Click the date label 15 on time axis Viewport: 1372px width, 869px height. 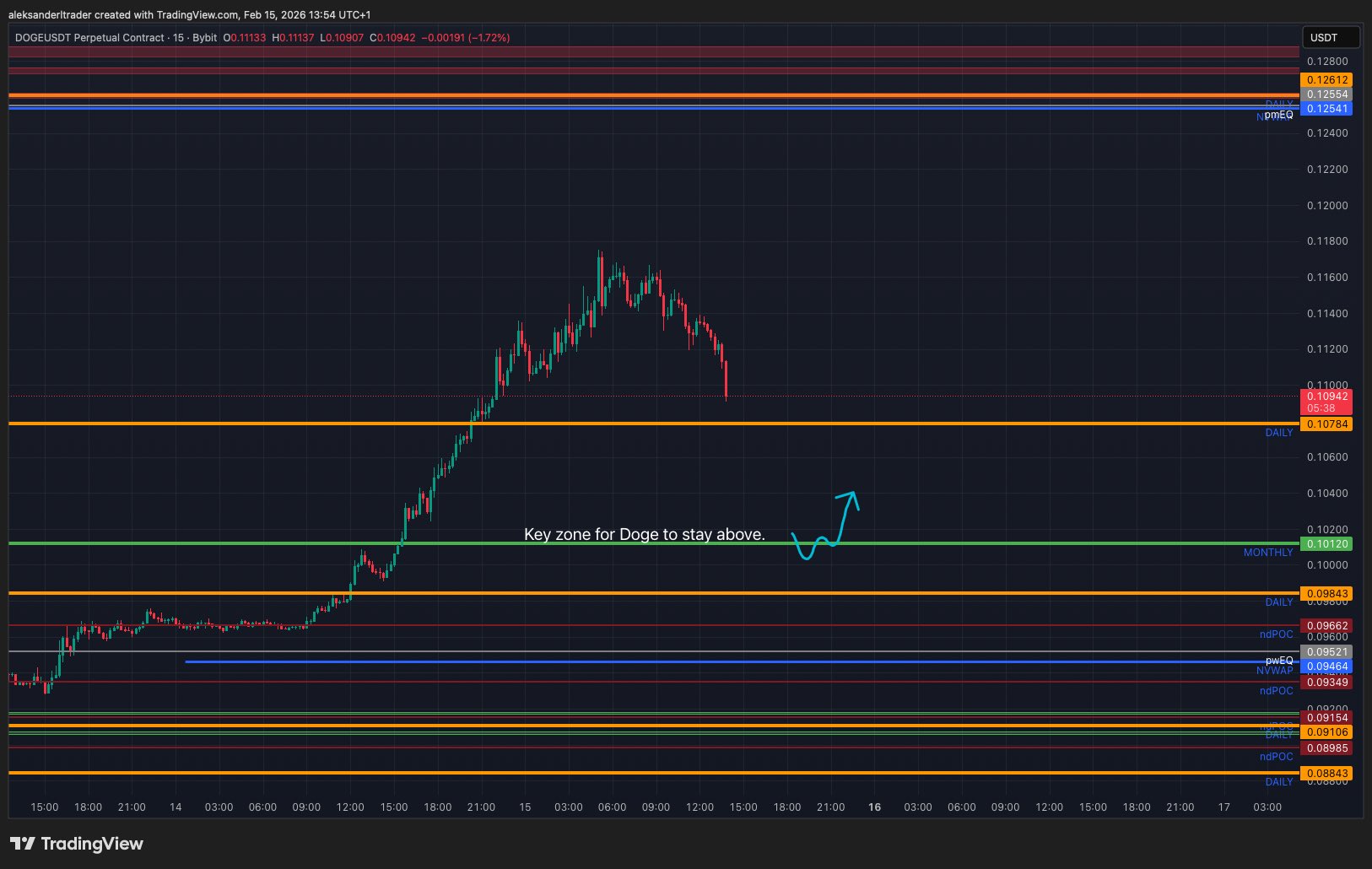525,807
